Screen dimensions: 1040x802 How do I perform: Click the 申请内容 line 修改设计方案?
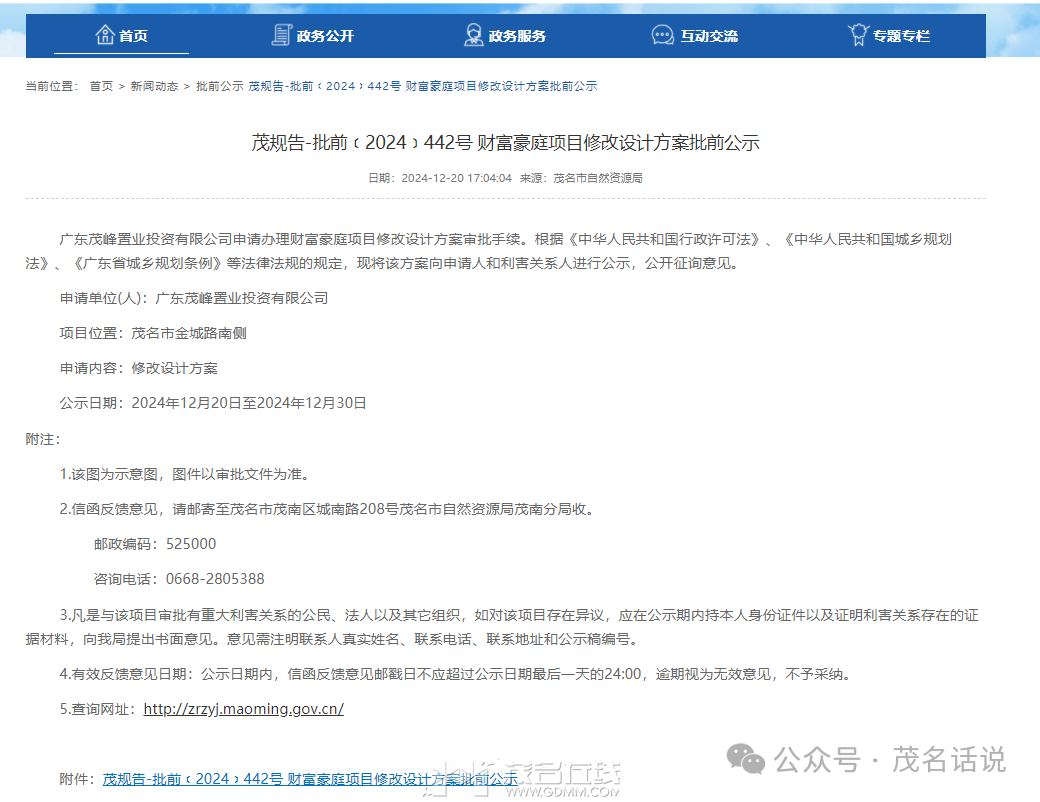[x=139, y=368]
